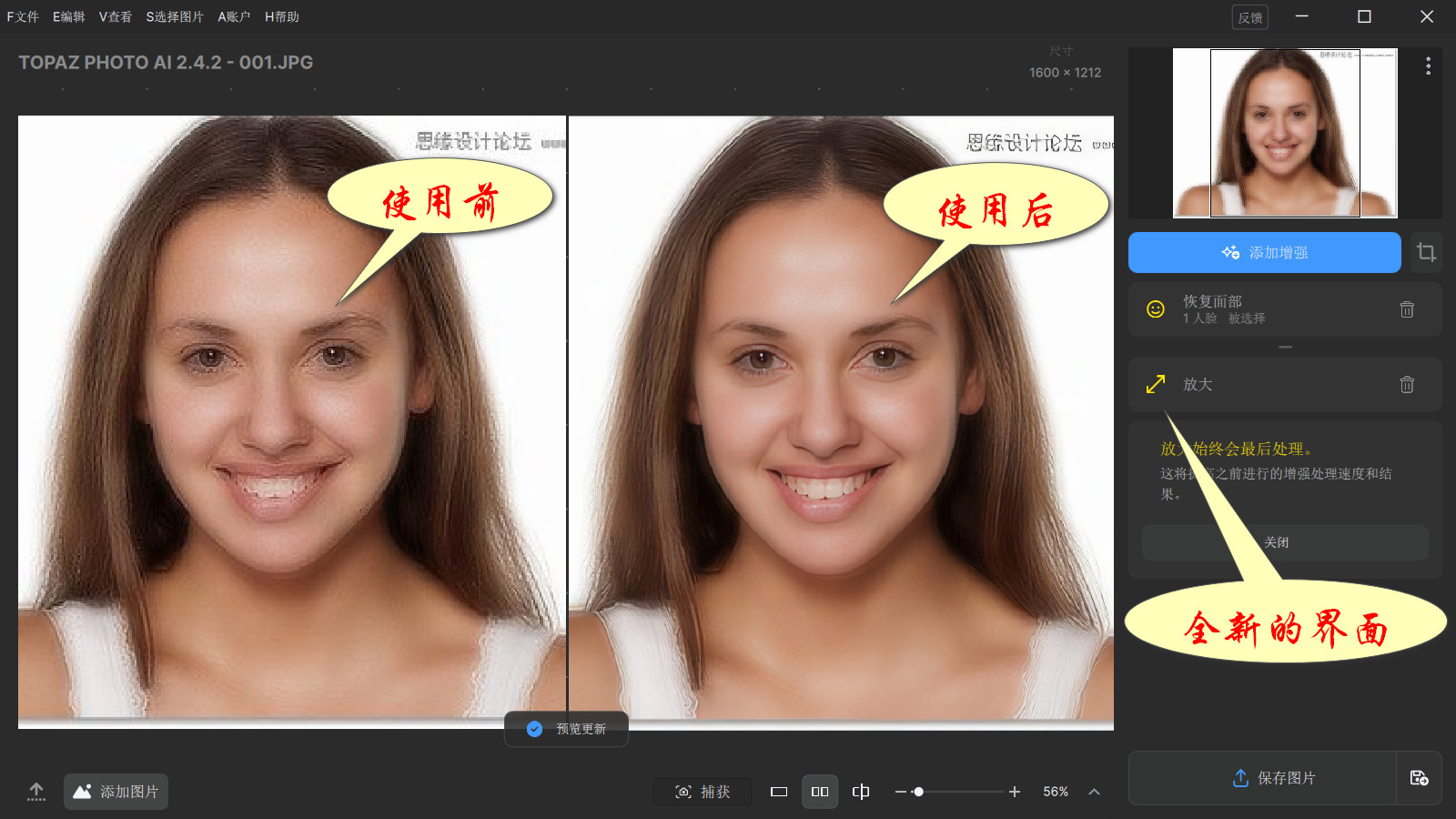Click the save options icon next to 保存图片

(1419, 778)
